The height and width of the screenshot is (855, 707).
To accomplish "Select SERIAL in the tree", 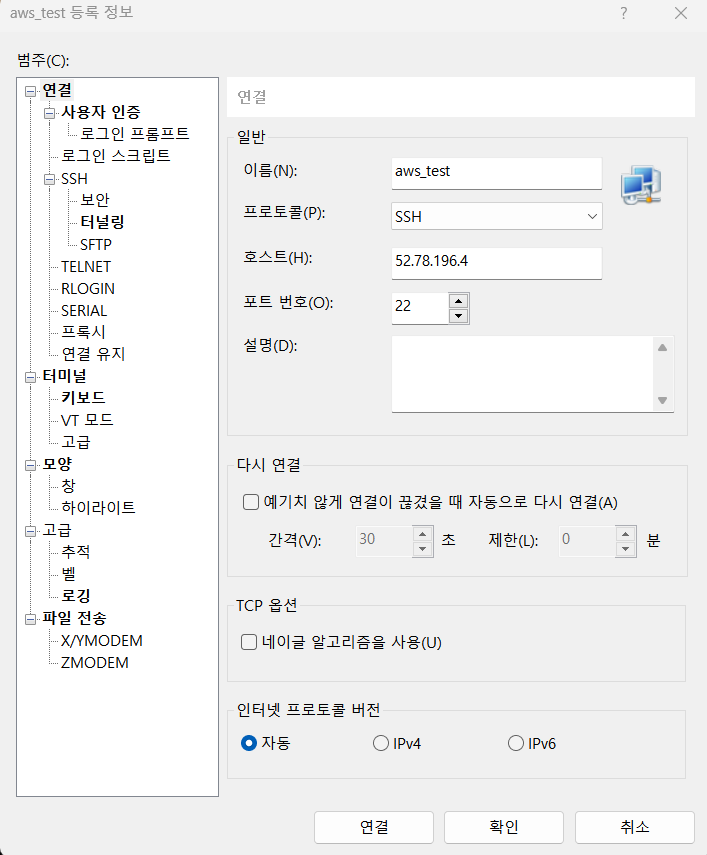I will point(84,311).
